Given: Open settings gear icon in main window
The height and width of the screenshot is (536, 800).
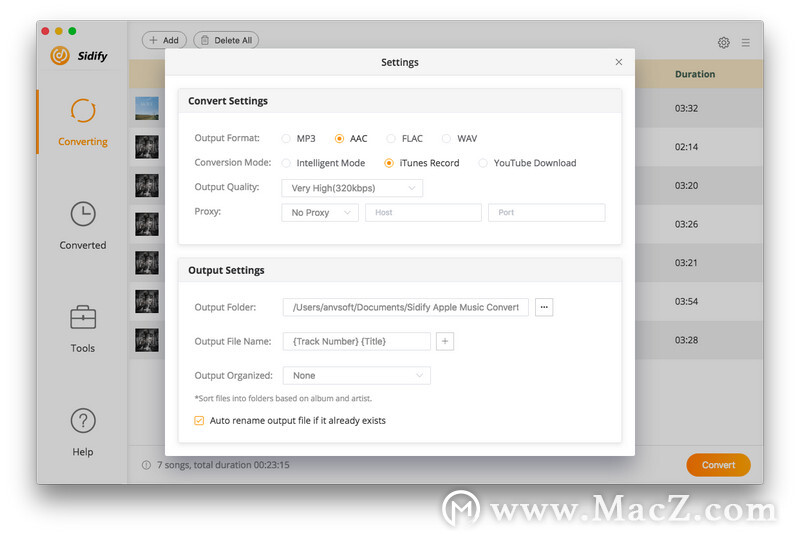Looking at the screenshot, I should [723, 42].
